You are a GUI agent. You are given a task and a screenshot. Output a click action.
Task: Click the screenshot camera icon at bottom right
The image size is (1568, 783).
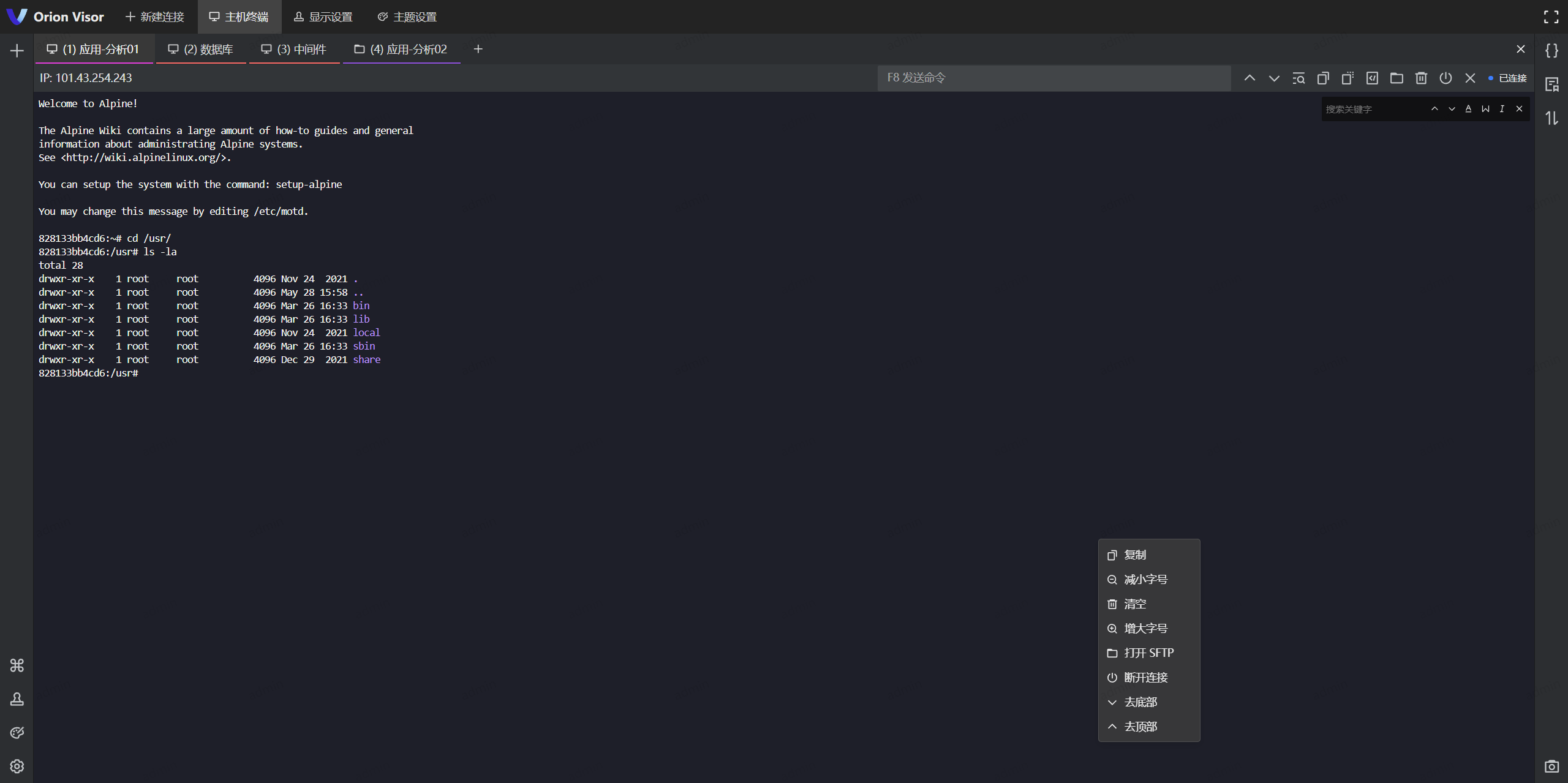click(1551, 766)
